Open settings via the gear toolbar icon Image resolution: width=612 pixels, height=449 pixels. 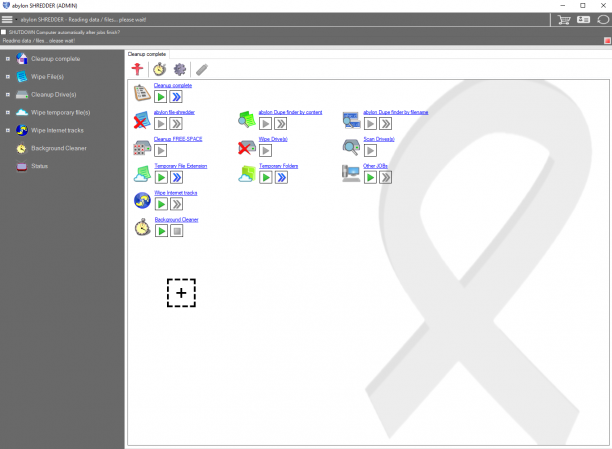pos(180,69)
